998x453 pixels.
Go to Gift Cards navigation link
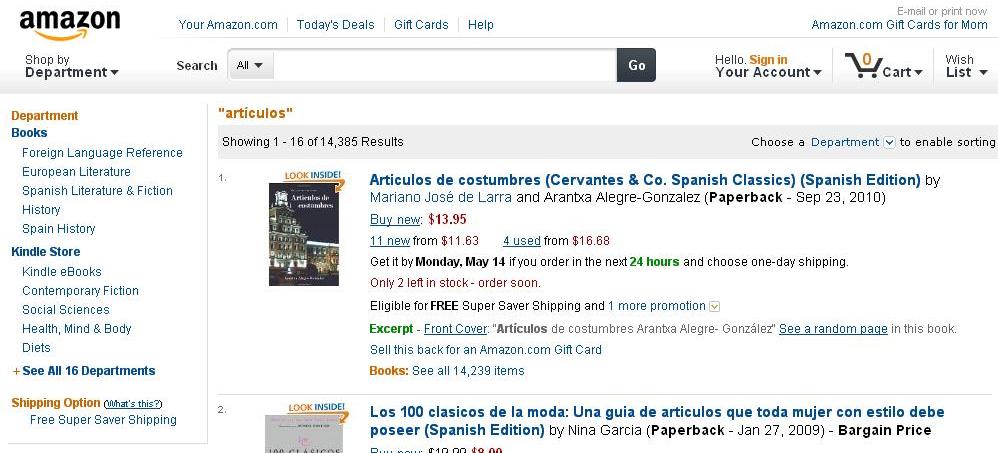pos(421,25)
